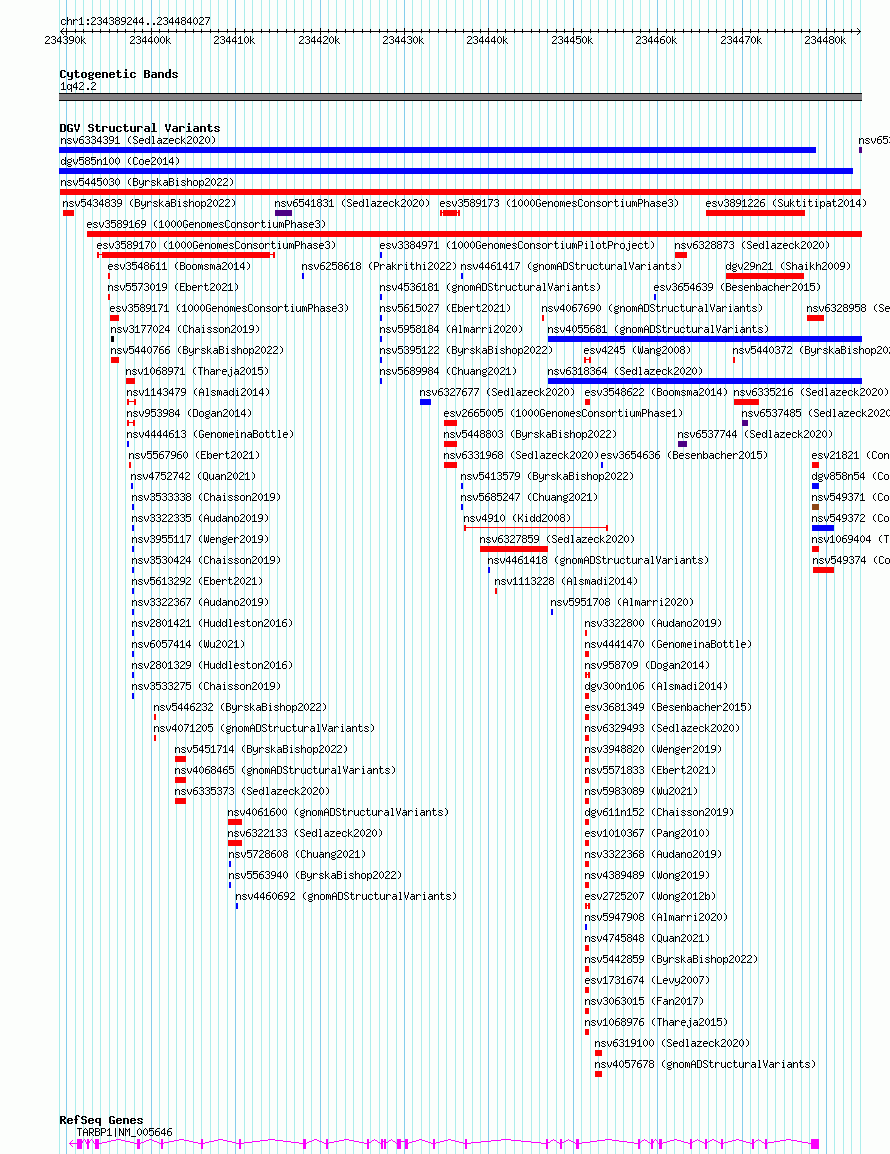The height and width of the screenshot is (1154, 890).
Task: Open the nsv5445030 (ByrskaBishop2022) variant
Action: (x=147, y=182)
